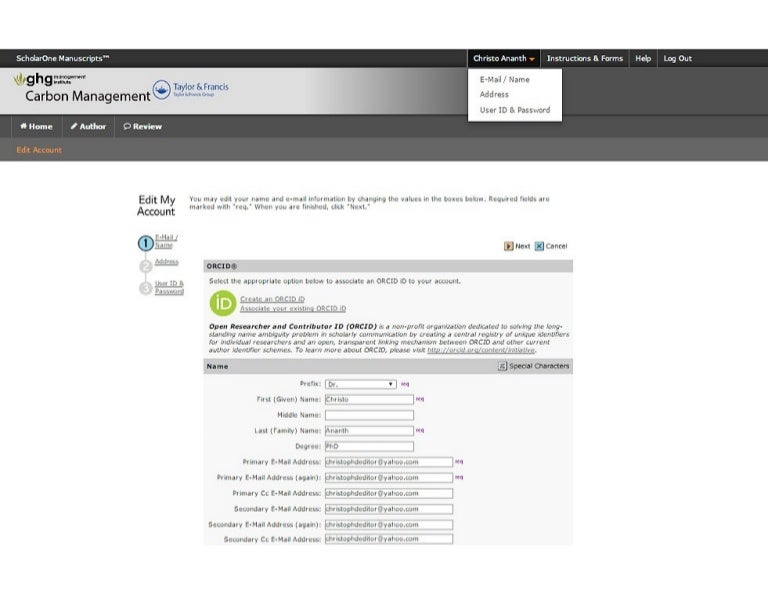Click step 1 E-Mail / Name circle
The width and height of the screenshot is (768, 594).
point(145,242)
